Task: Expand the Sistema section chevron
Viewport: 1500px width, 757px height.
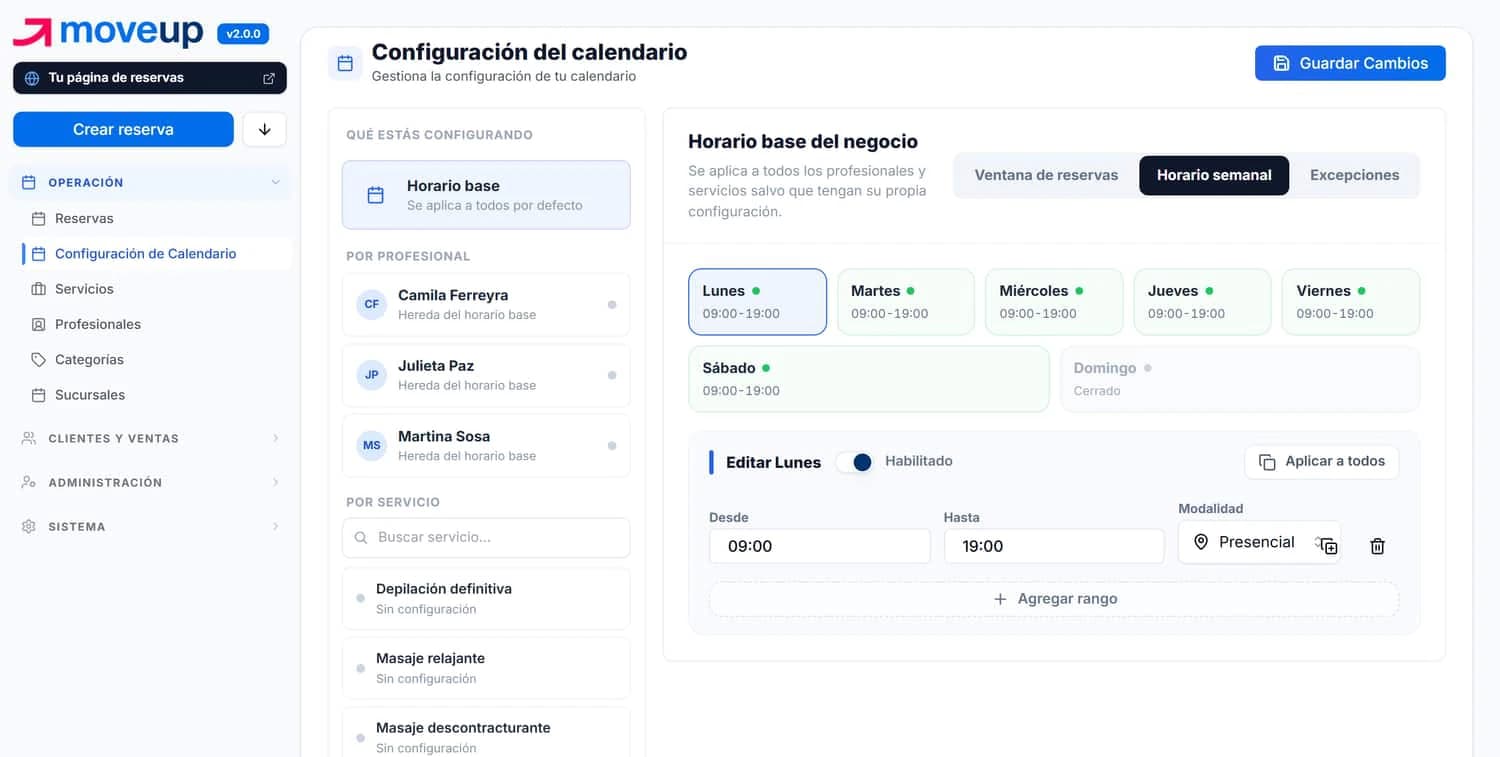Action: 276,526
